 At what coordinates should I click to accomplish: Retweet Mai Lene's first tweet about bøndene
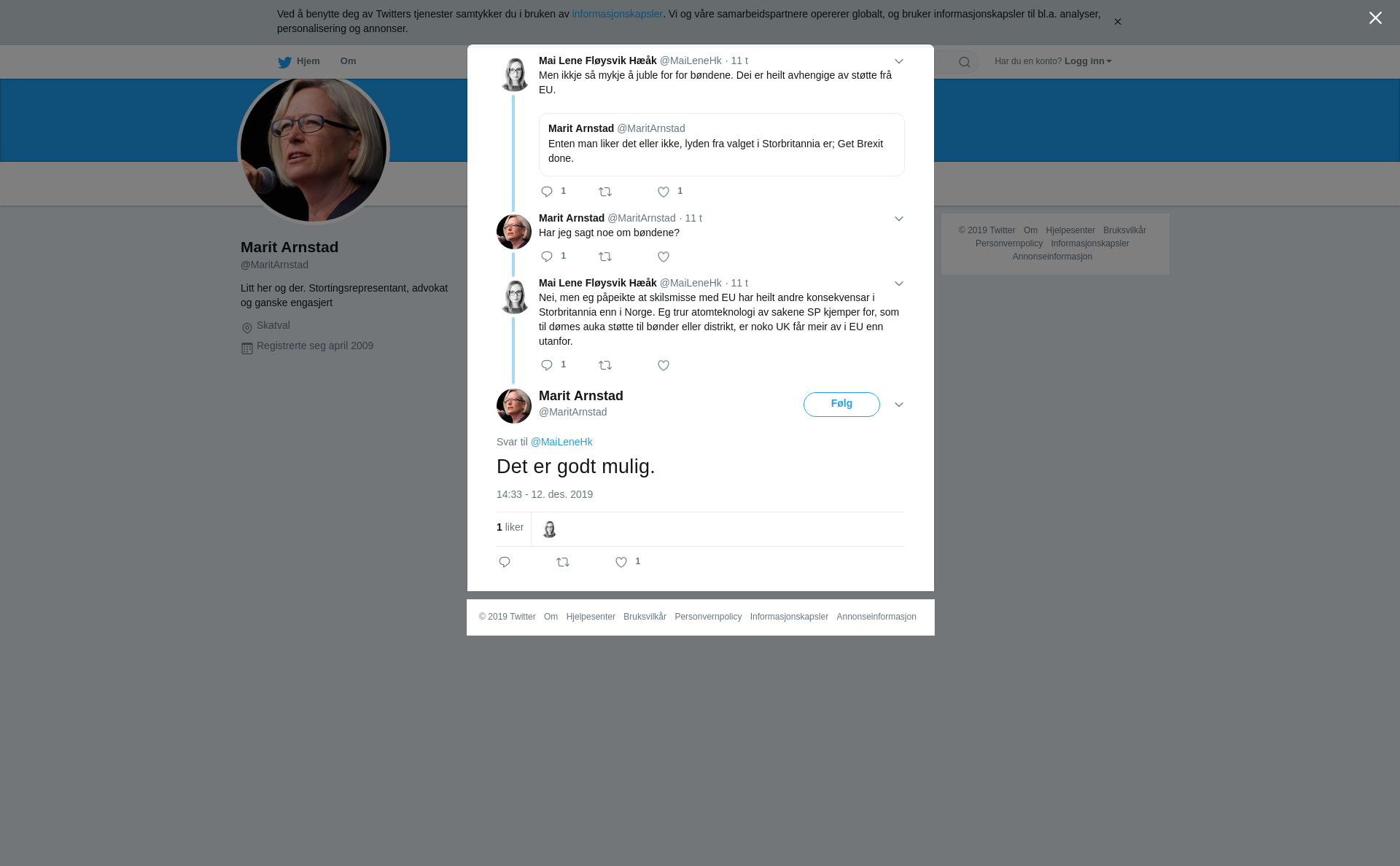[x=605, y=192]
